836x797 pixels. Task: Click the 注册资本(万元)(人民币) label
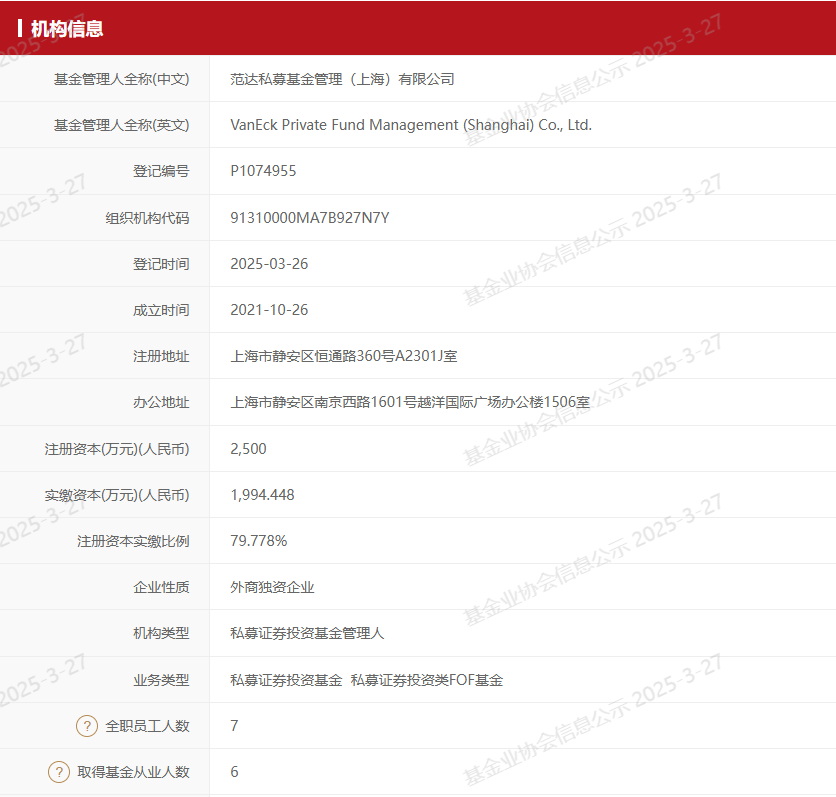(117, 449)
